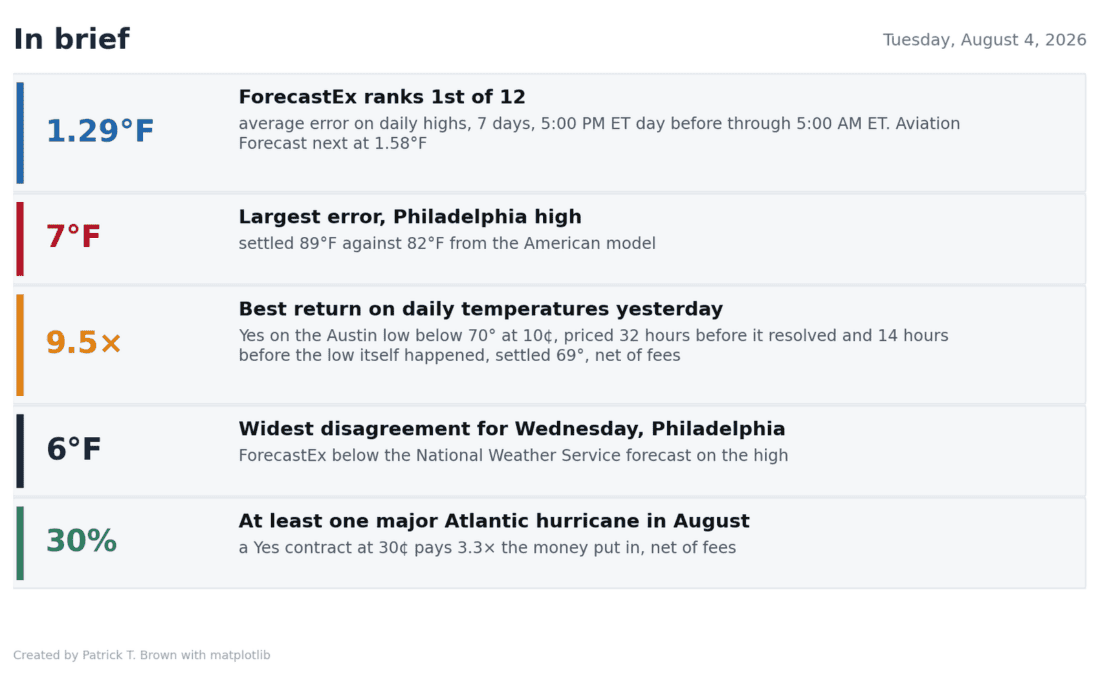
Task: Click the green accent bar beside 30%
Action: [x=20, y=542]
